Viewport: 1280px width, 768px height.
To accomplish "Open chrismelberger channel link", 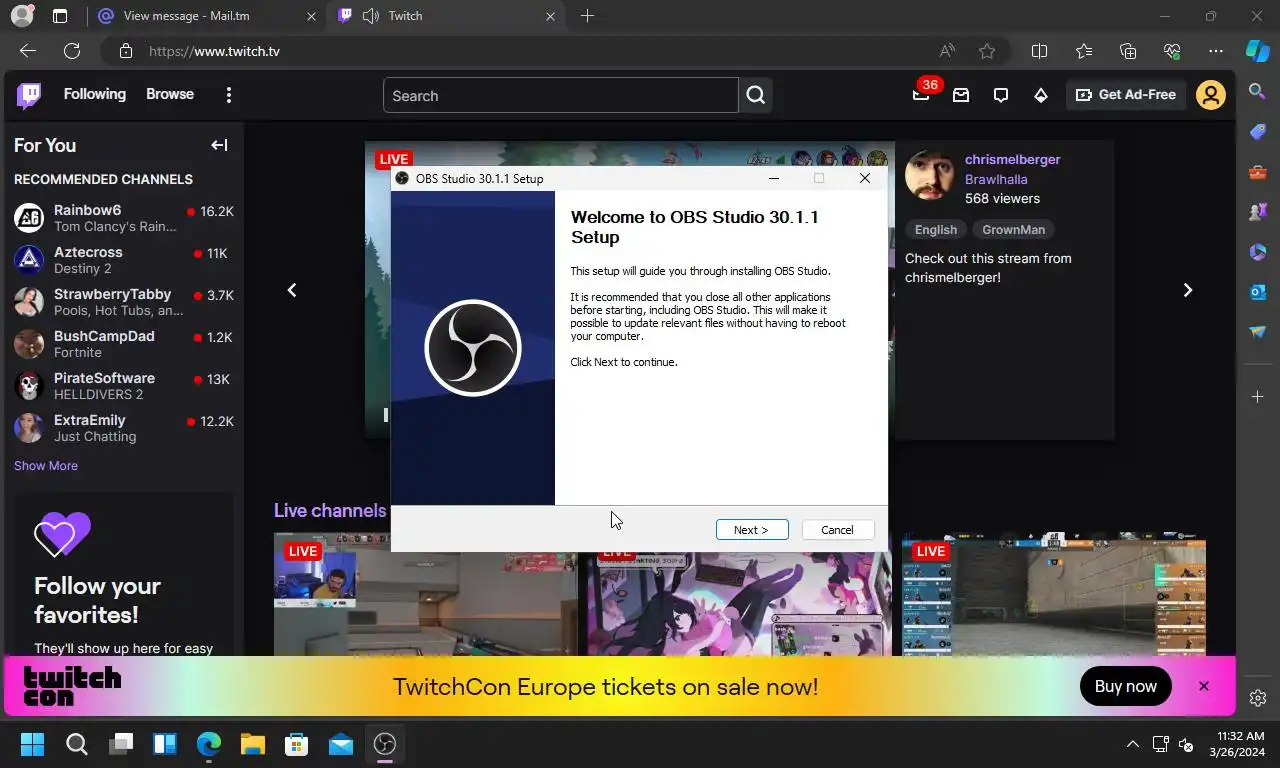I will coord(1012,159).
